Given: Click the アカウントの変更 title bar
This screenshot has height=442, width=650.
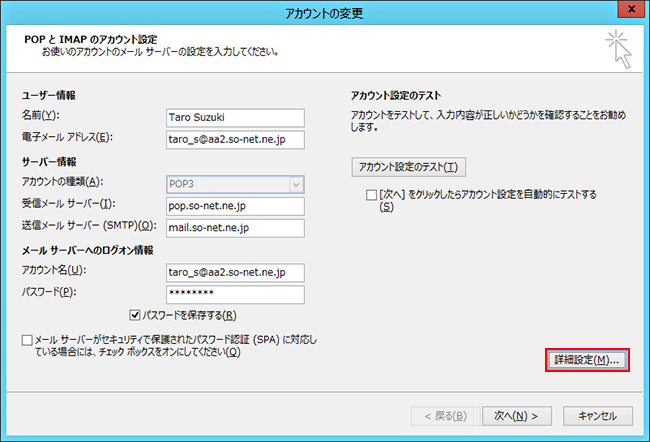Looking at the screenshot, I should click(x=325, y=12).
